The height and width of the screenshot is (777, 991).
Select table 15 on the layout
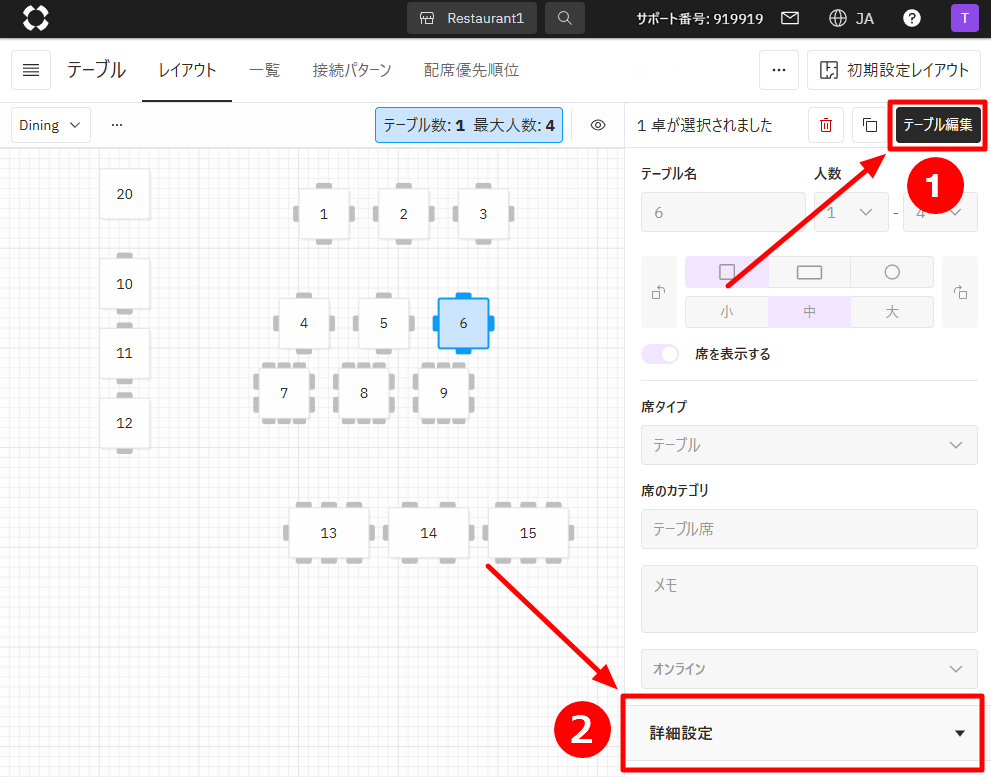click(528, 533)
